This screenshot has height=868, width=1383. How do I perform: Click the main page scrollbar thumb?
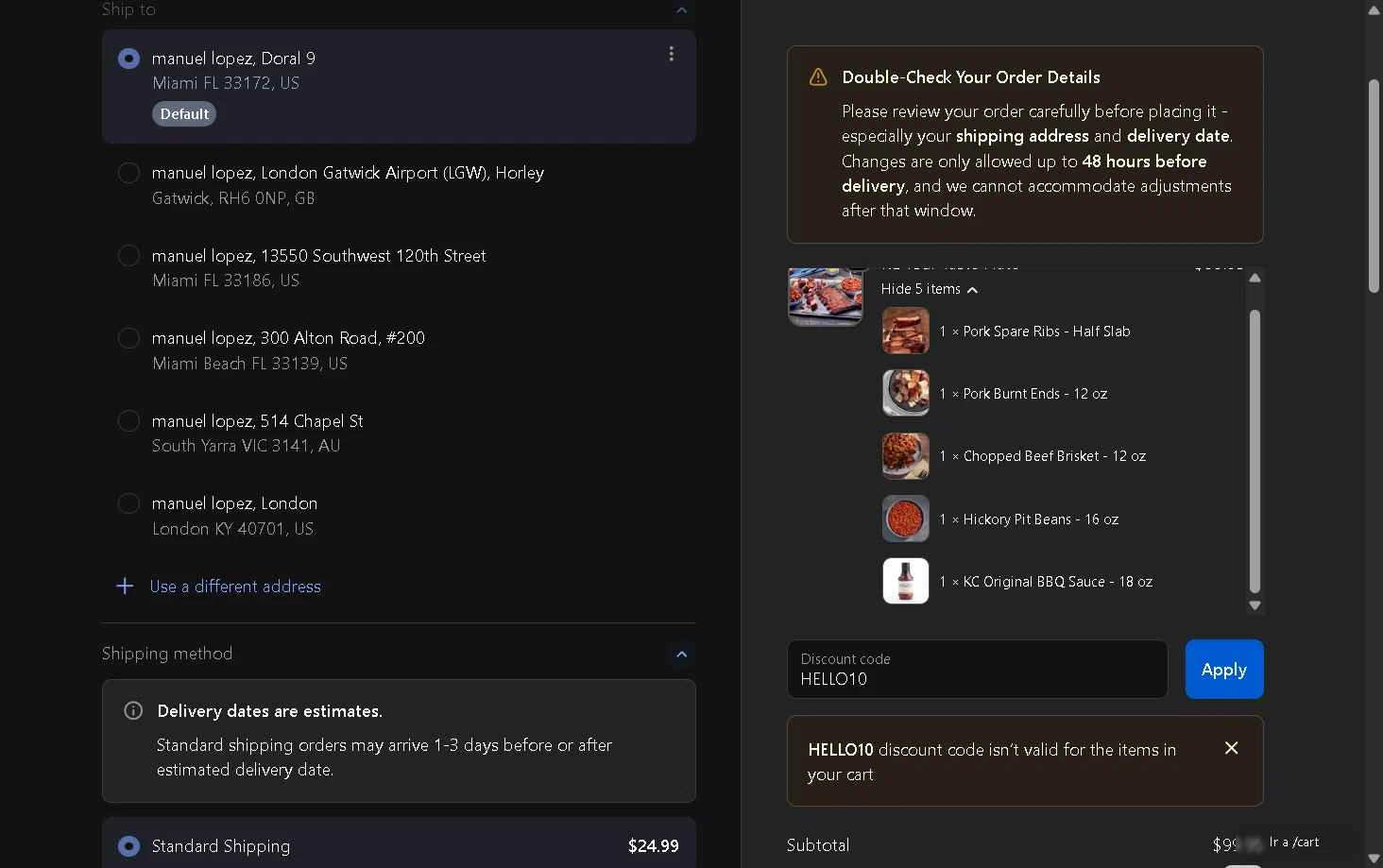tap(1374, 186)
